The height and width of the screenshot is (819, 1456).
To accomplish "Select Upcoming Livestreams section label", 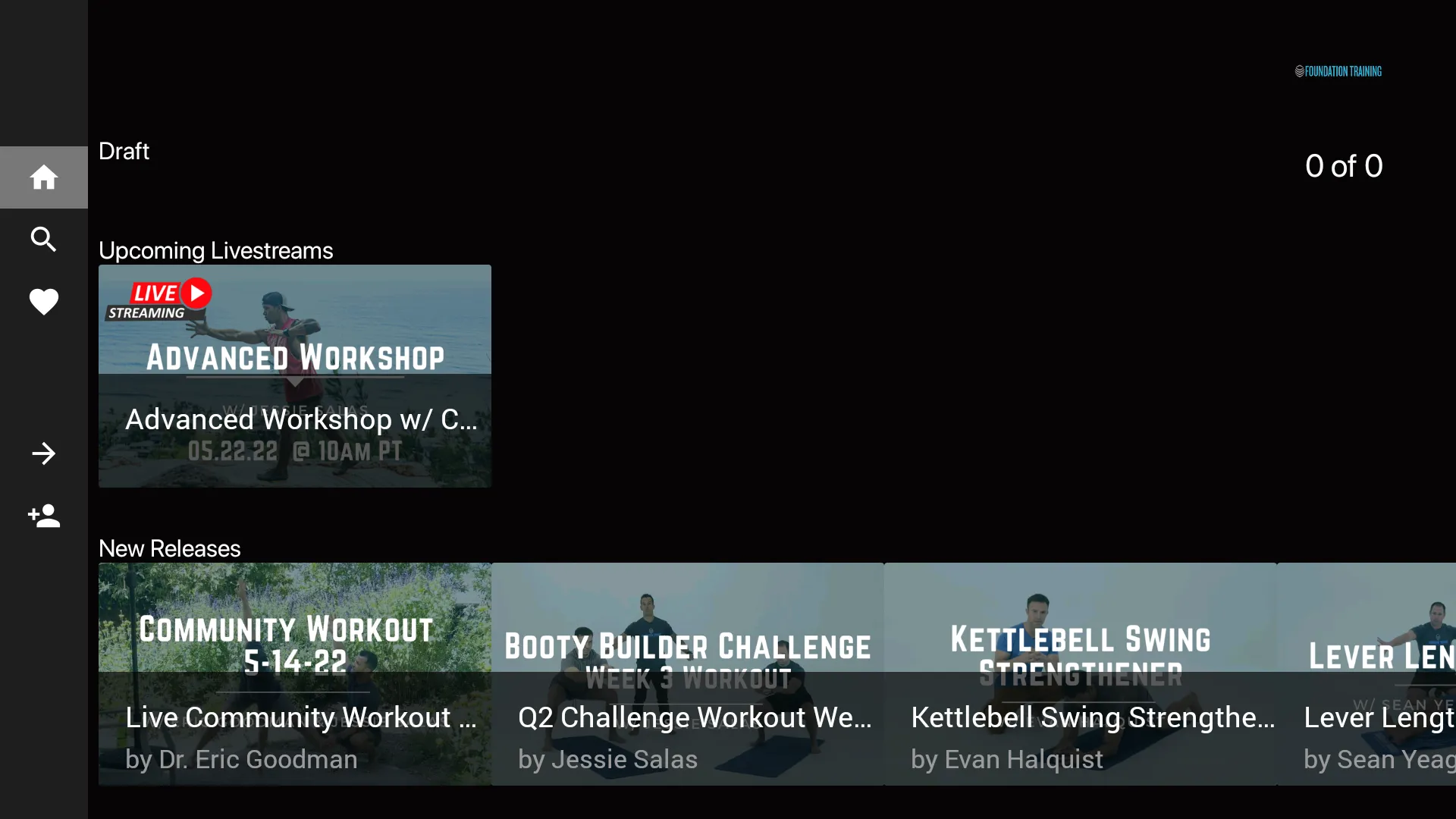I will [x=216, y=250].
